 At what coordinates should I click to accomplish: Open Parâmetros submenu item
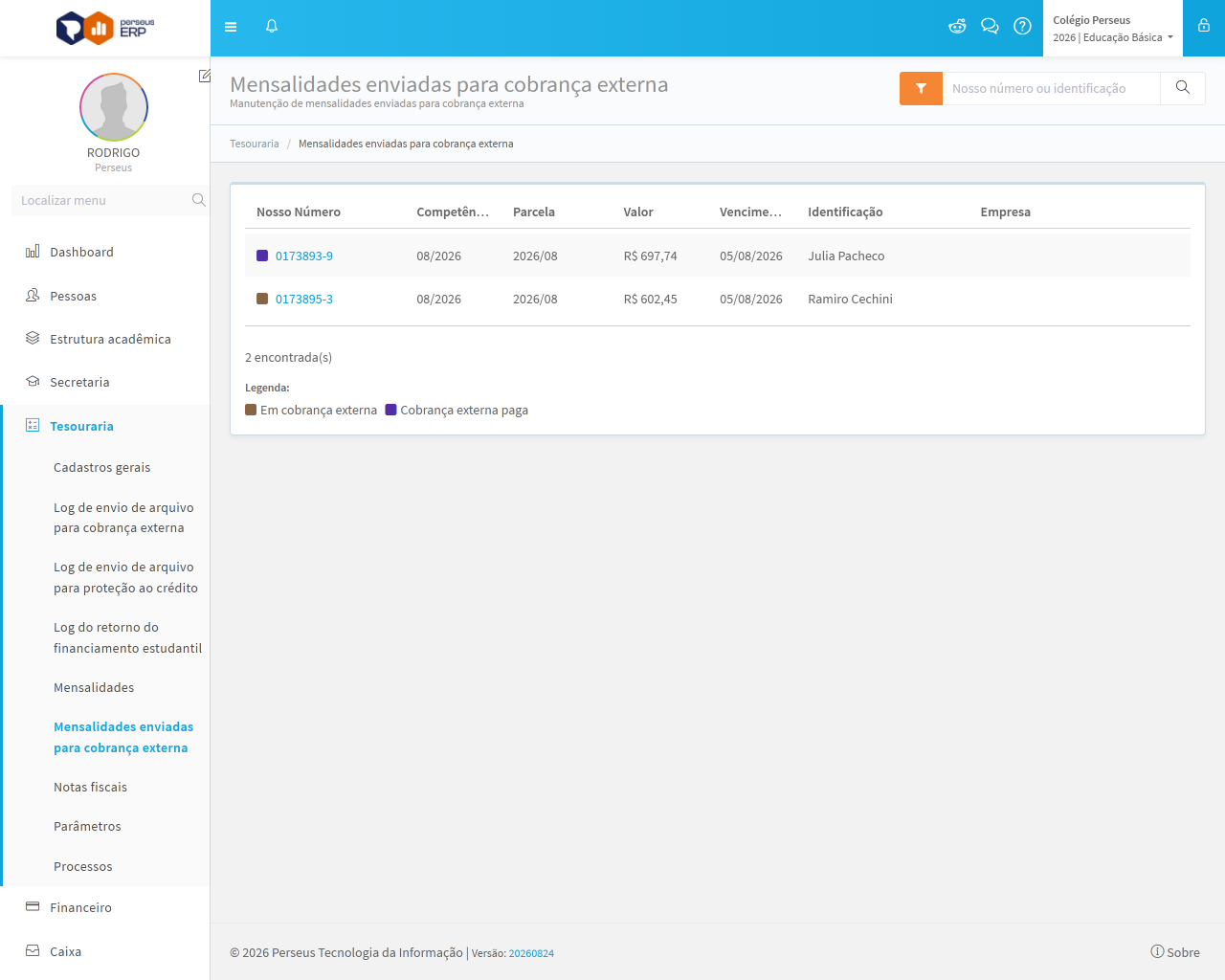(x=87, y=826)
